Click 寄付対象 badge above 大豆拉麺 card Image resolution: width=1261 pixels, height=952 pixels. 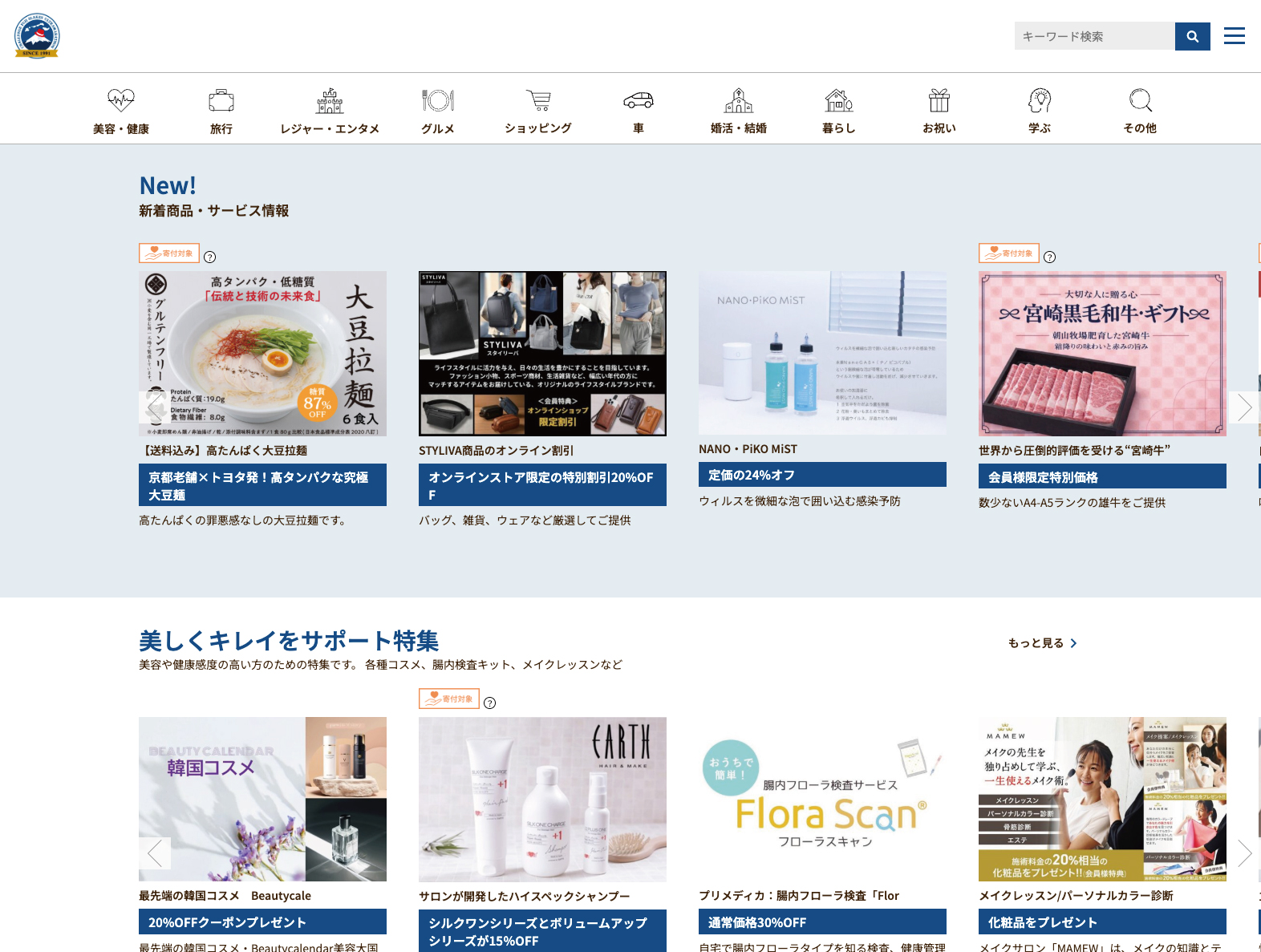point(169,253)
